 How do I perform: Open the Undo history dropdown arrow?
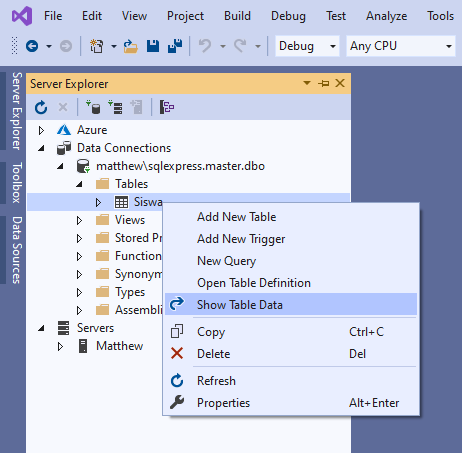pyautogui.click(x=223, y=46)
